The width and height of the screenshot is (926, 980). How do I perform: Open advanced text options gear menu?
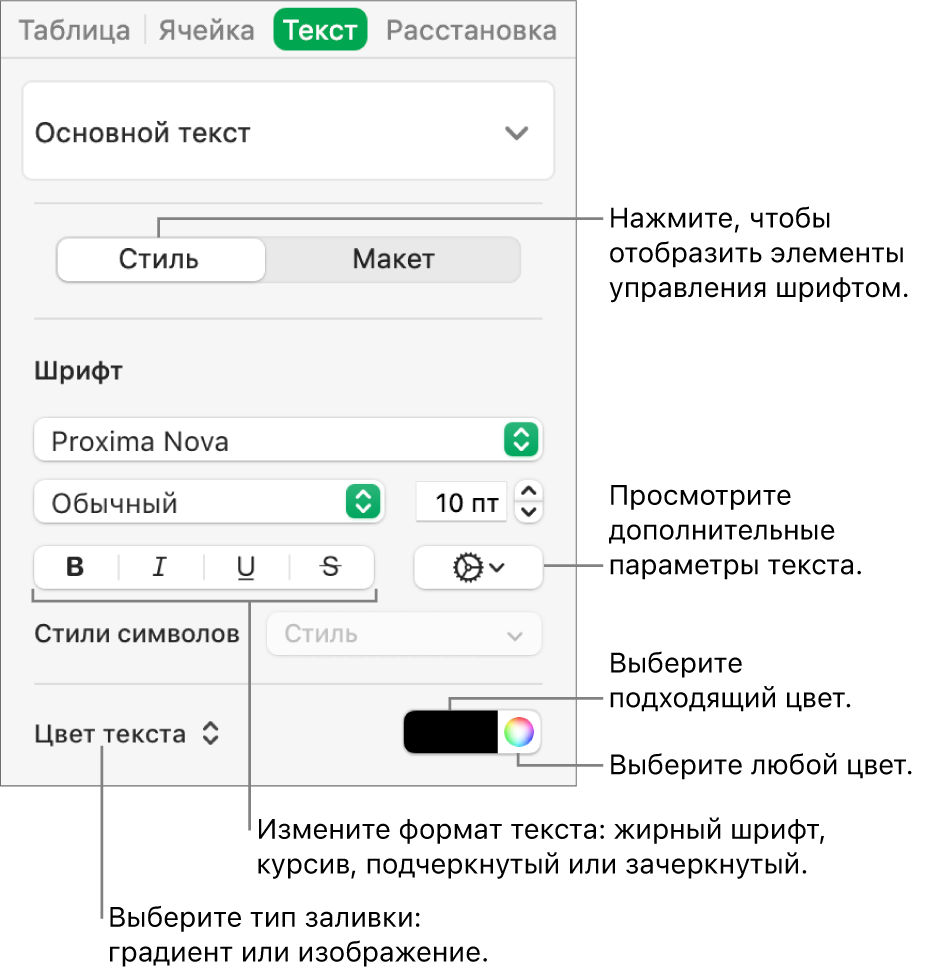478,568
